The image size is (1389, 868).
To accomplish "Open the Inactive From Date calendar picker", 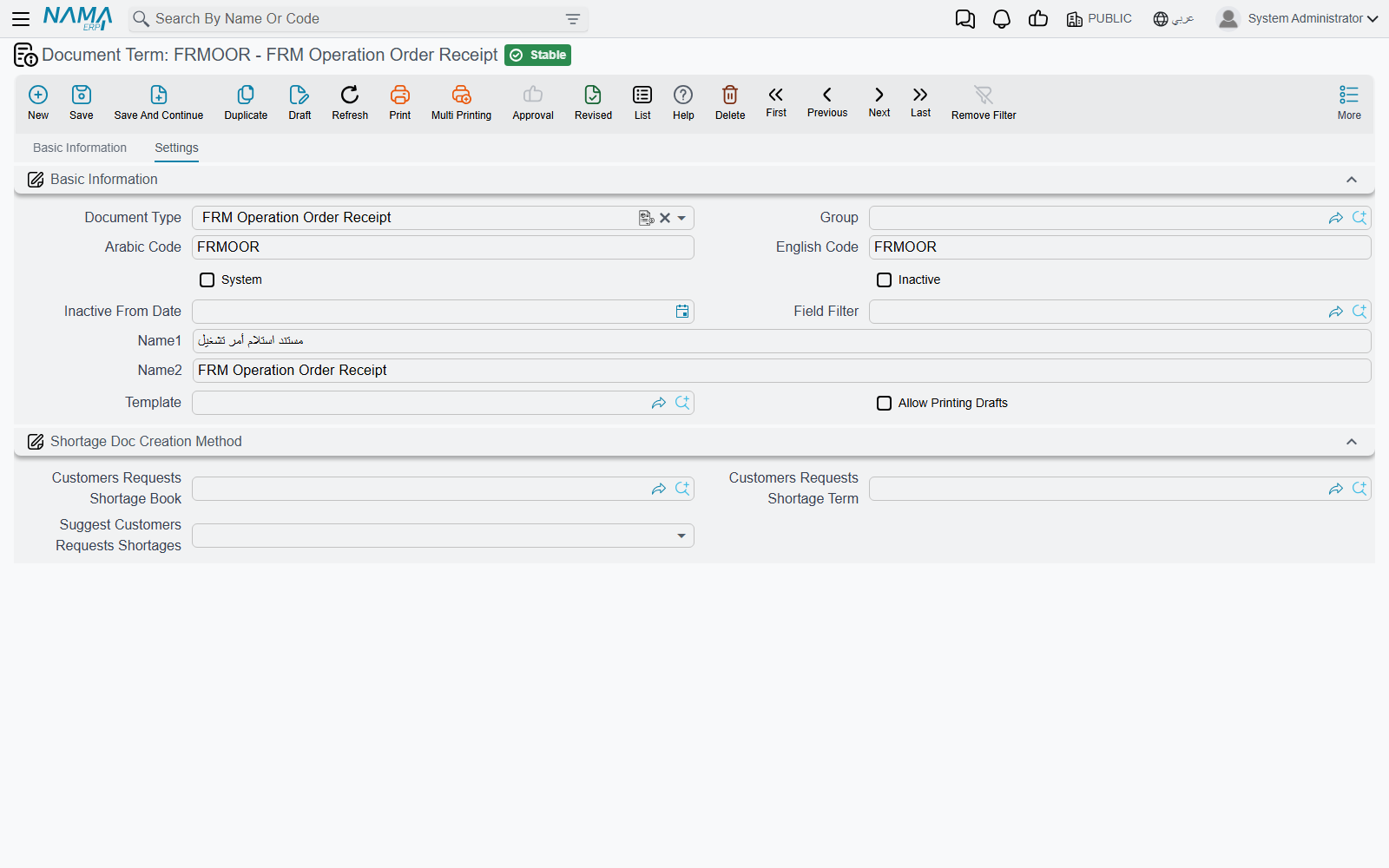I will [x=682, y=312].
